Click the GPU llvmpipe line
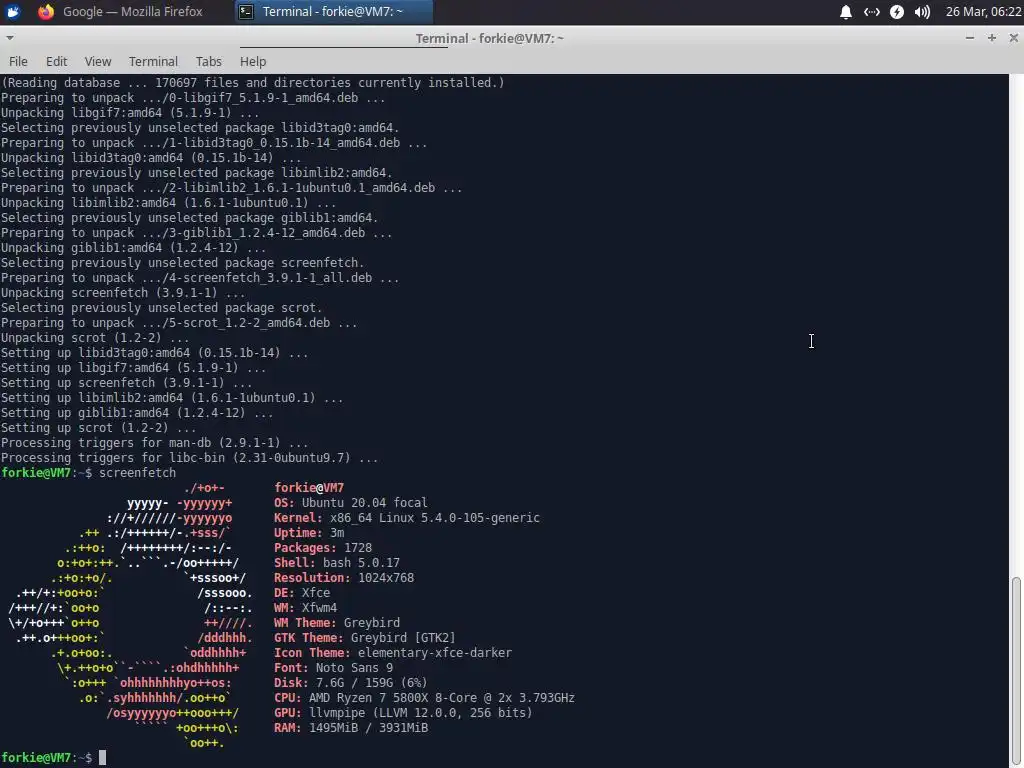This screenshot has height=768, width=1024. click(403, 713)
